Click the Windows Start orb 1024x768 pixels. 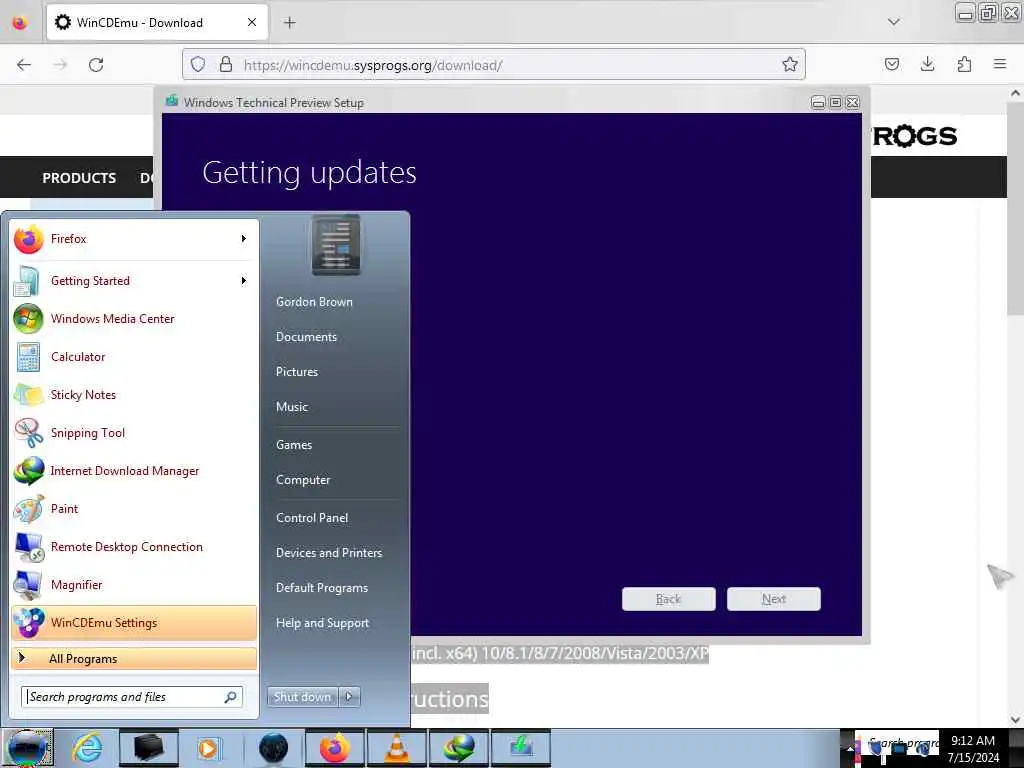coord(27,748)
